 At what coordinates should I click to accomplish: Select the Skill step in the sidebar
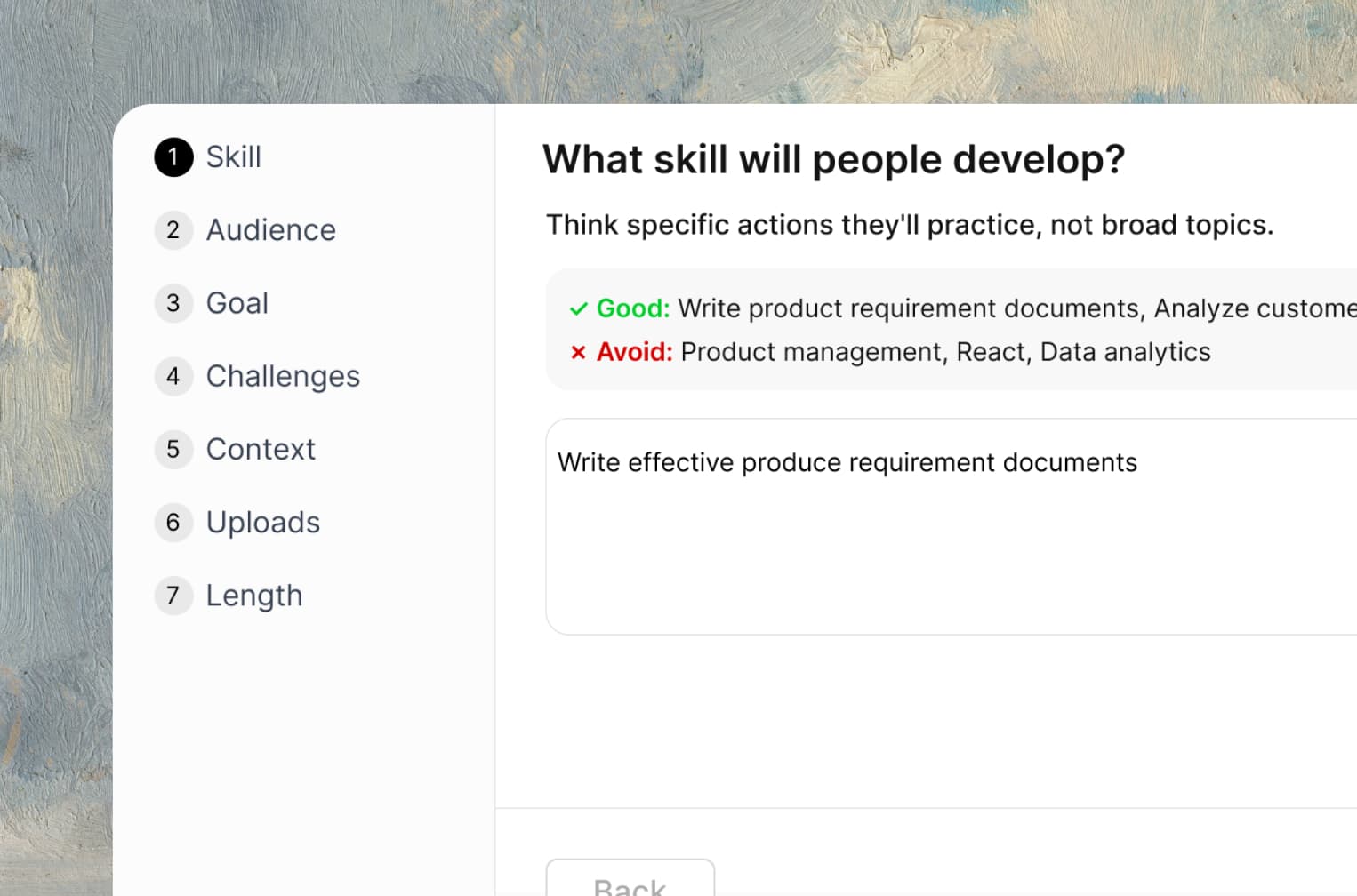click(x=234, y=157)
